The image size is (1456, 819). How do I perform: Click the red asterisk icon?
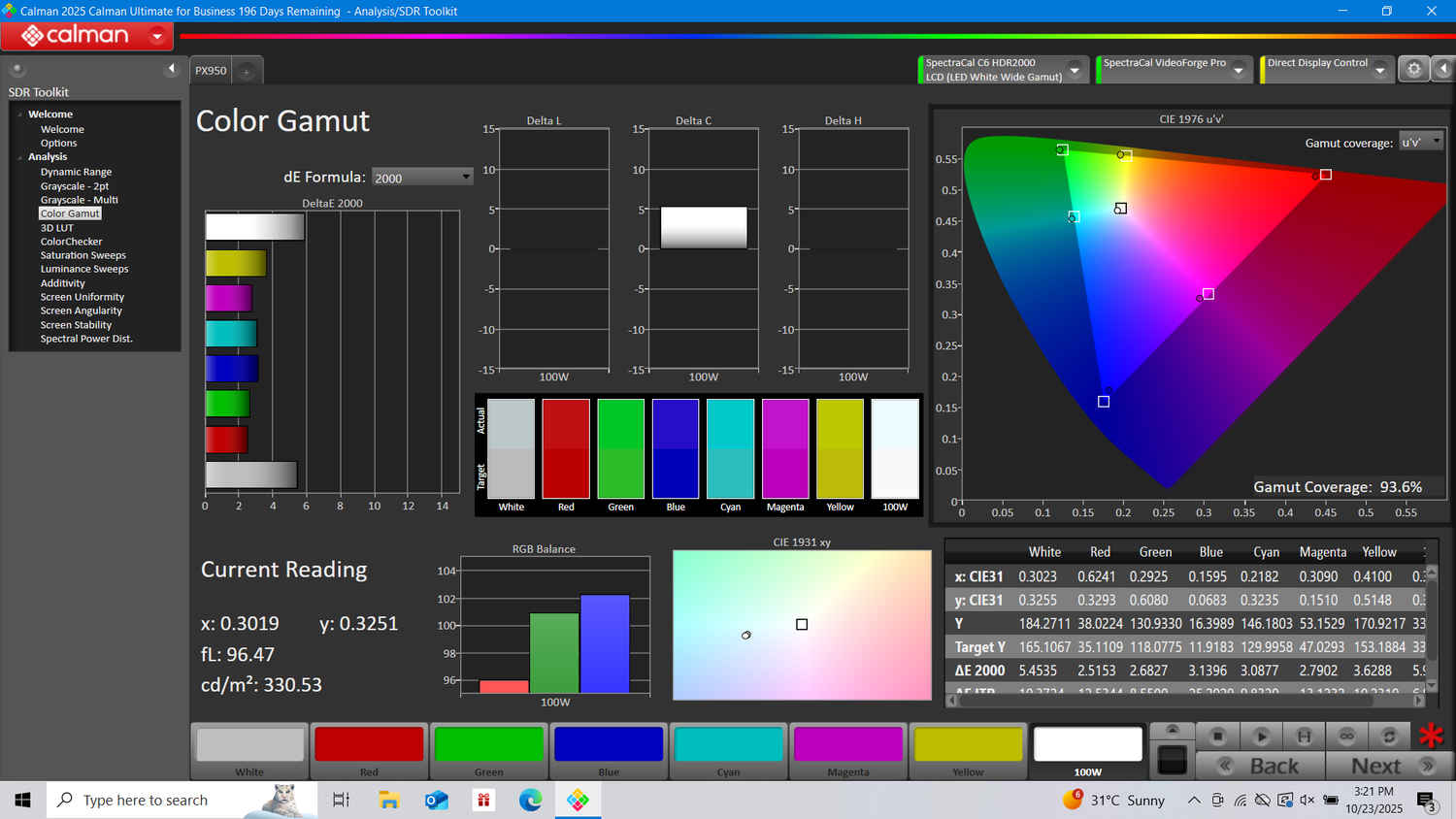point(1431,736)
